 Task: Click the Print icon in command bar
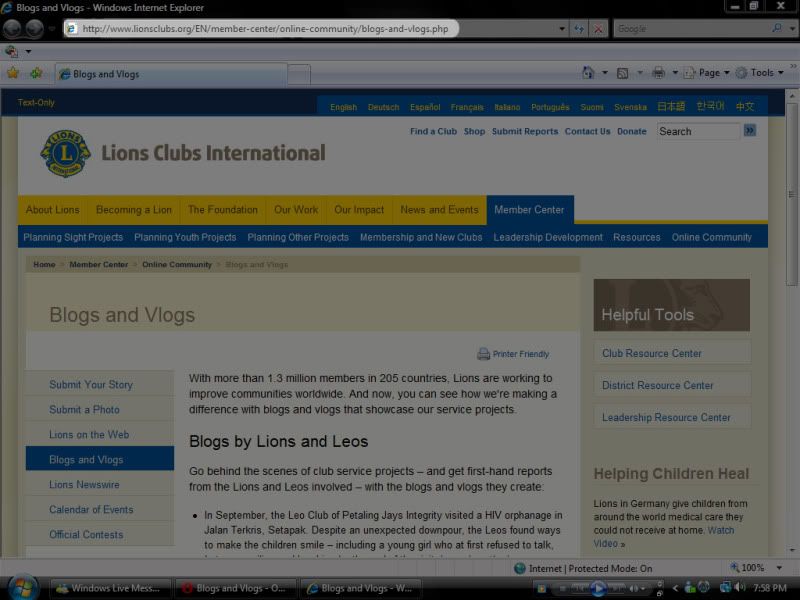pos(658,73)
